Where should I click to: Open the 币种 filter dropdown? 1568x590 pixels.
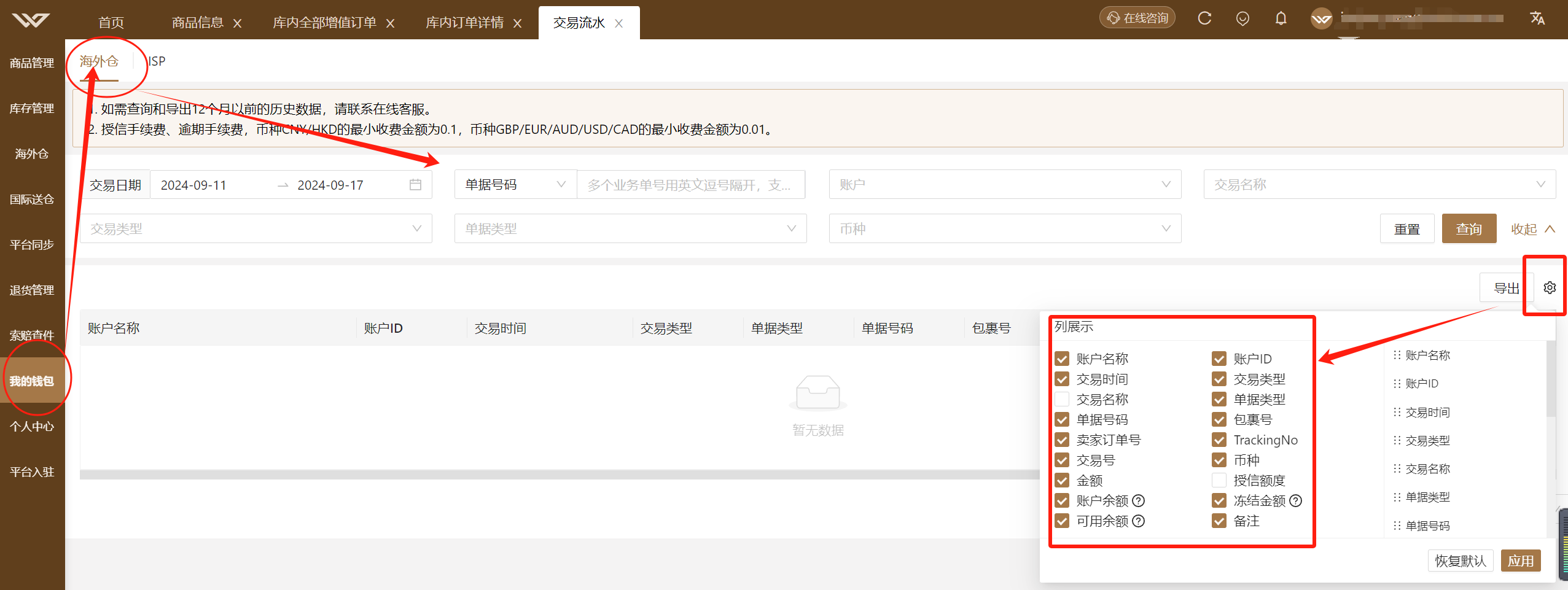(x=1005, y=228)
